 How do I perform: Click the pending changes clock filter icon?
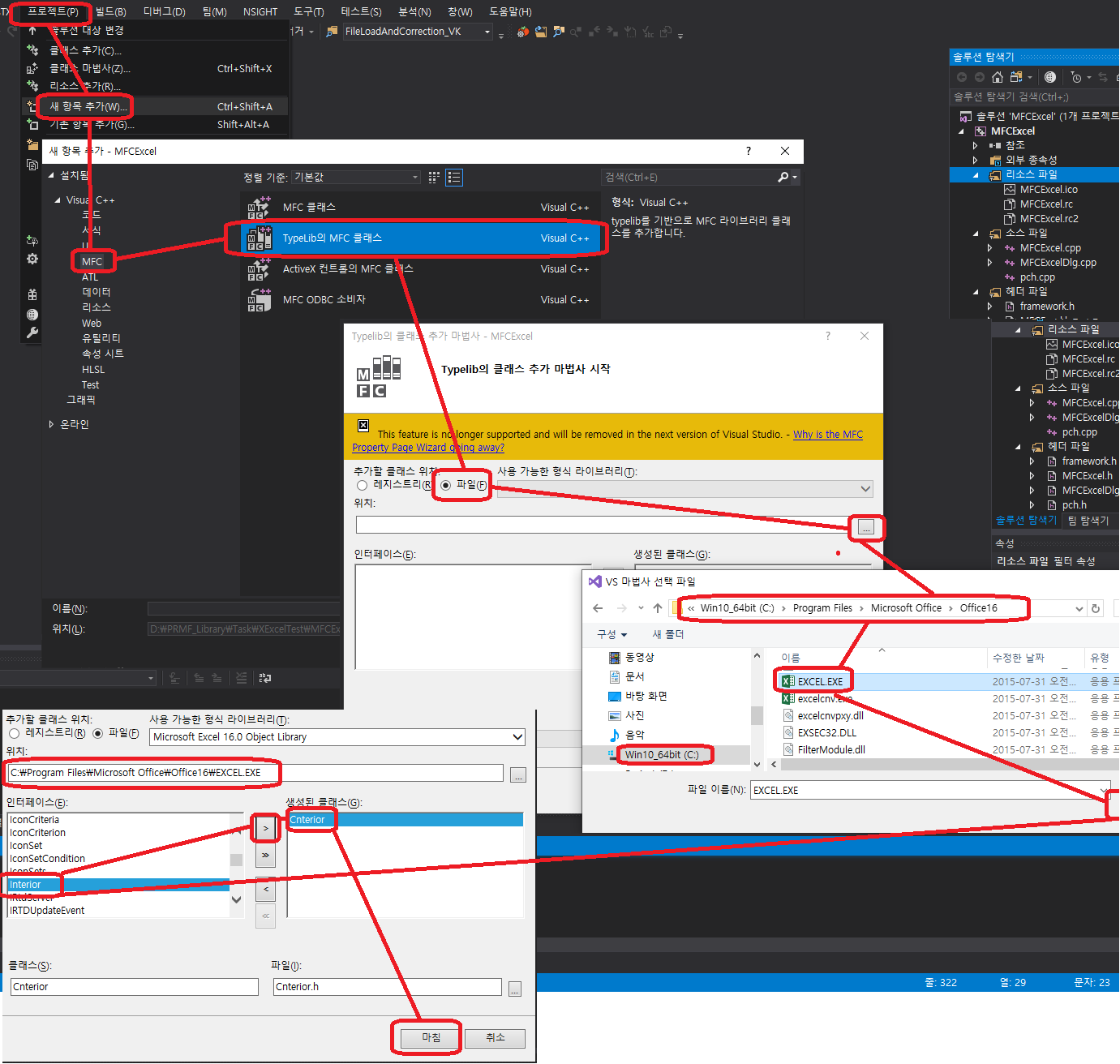[1076, 77]
